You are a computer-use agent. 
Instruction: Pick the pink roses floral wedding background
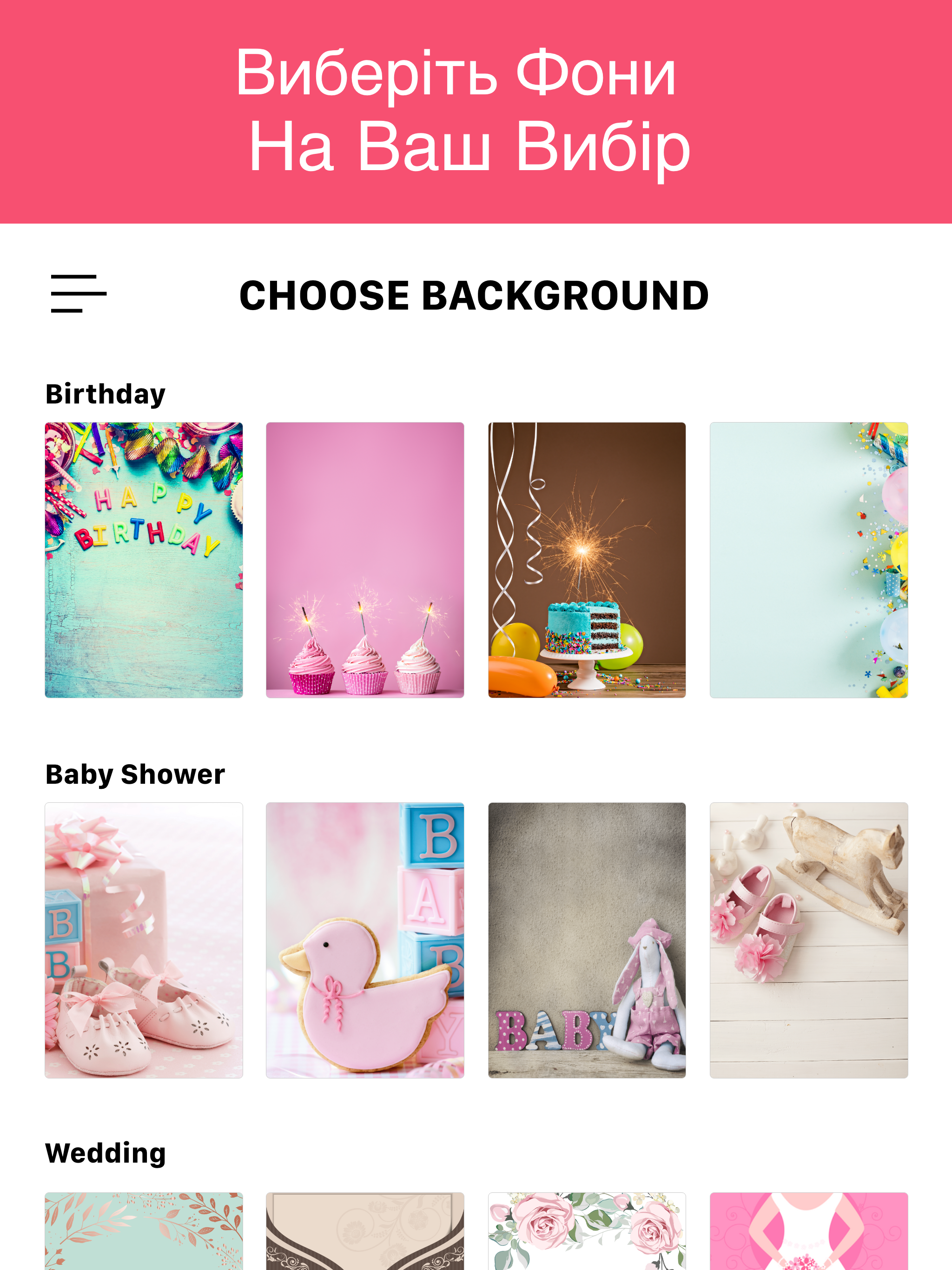tap(587, 1230)
